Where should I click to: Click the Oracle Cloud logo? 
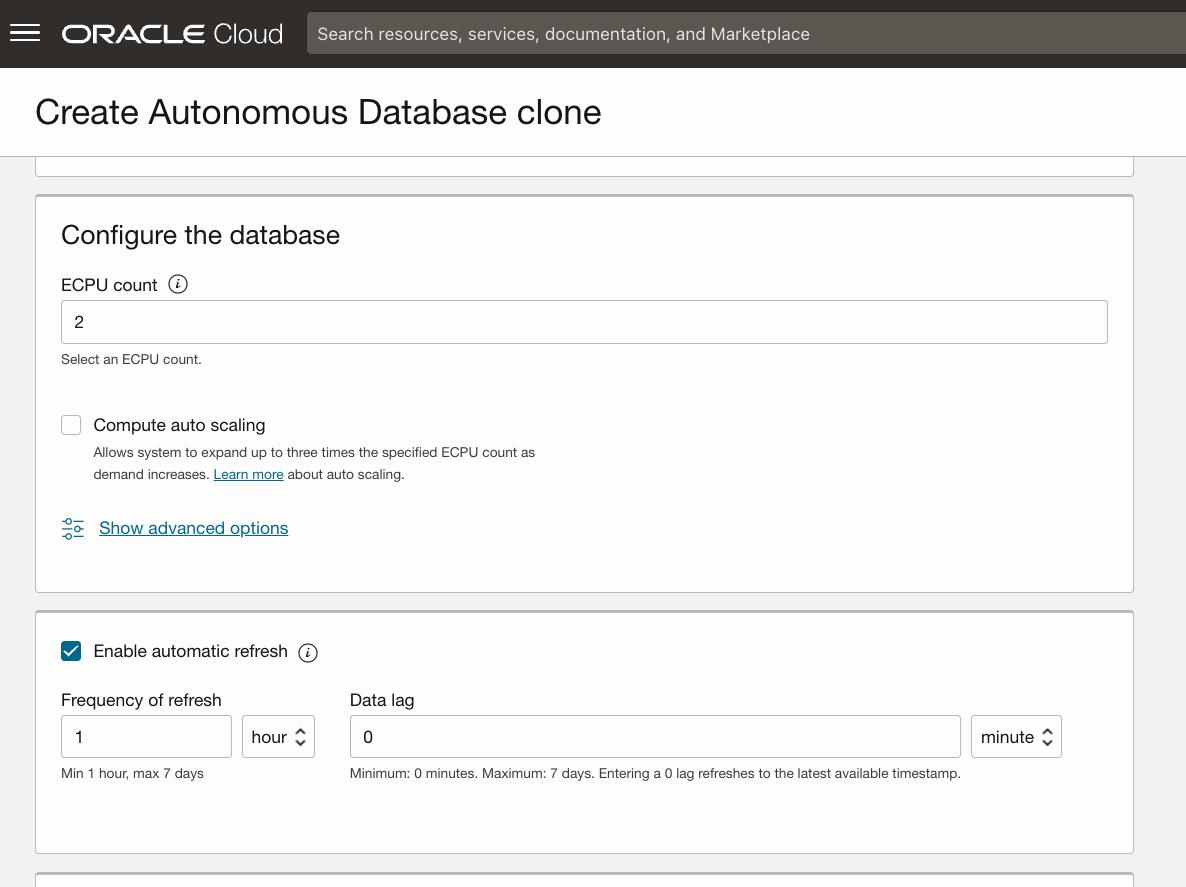pos(170,33)
